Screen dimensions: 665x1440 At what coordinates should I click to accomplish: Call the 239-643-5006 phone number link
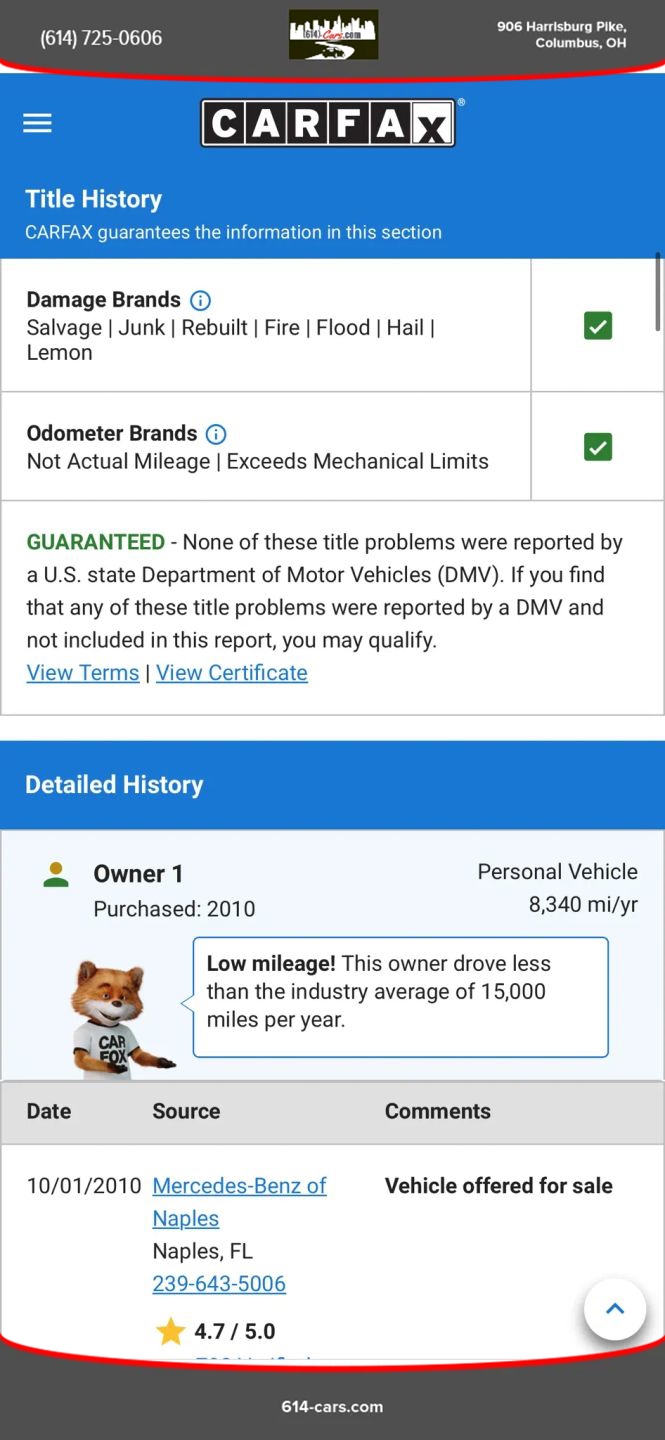219,1283
